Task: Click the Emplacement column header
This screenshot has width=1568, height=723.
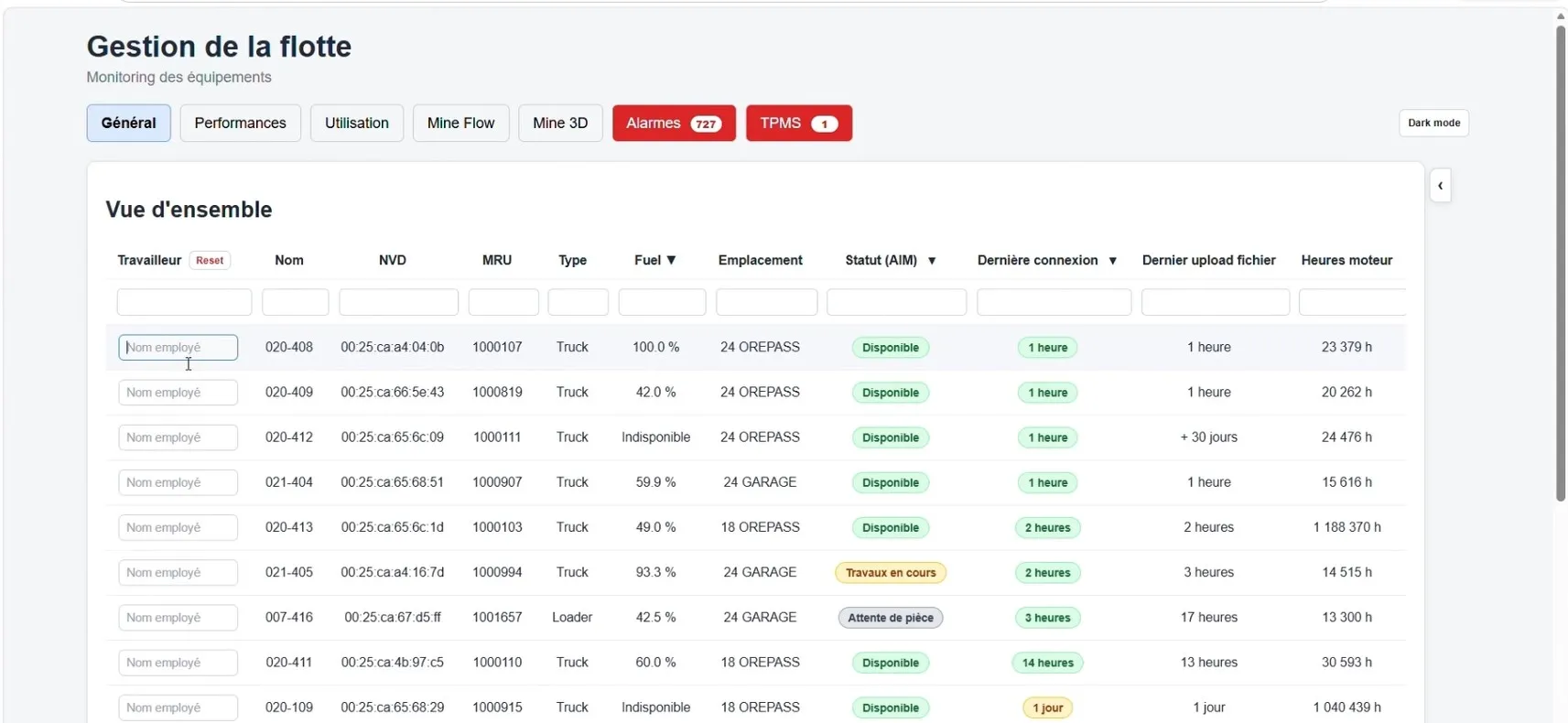Action: tap(761, 260)
